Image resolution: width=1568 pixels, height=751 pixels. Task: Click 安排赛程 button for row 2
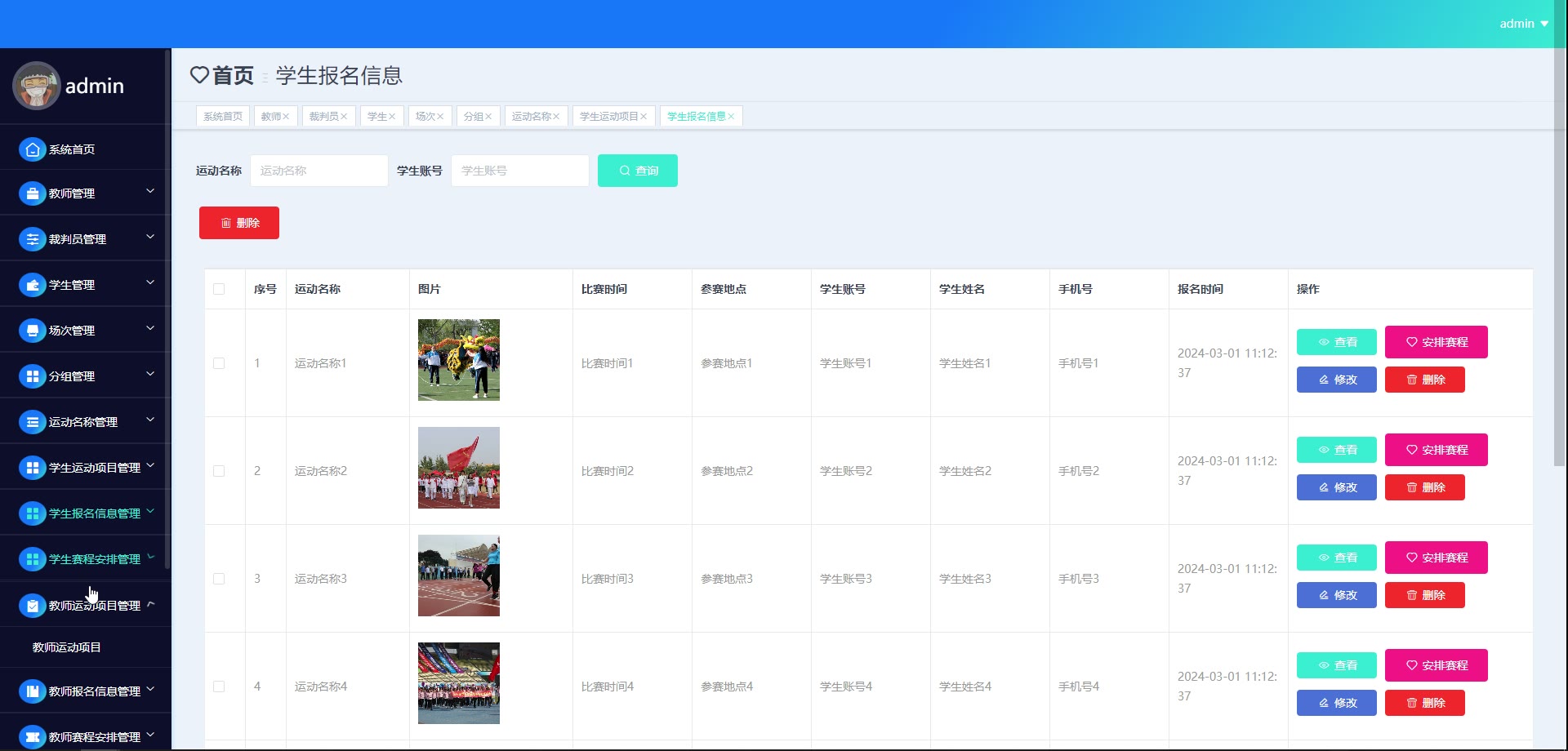[x=1436, y=450]
